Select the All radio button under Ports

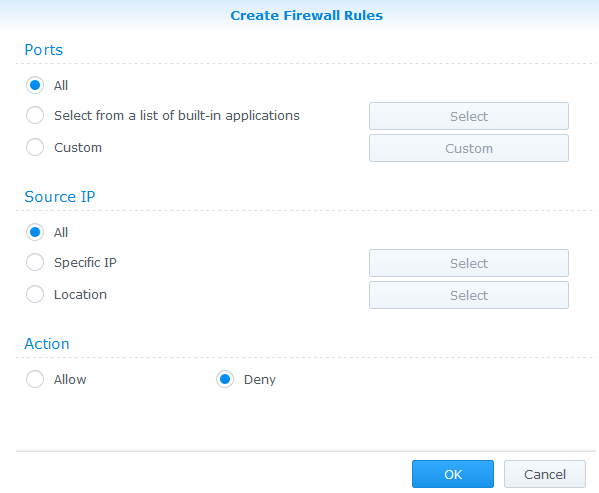35,85
